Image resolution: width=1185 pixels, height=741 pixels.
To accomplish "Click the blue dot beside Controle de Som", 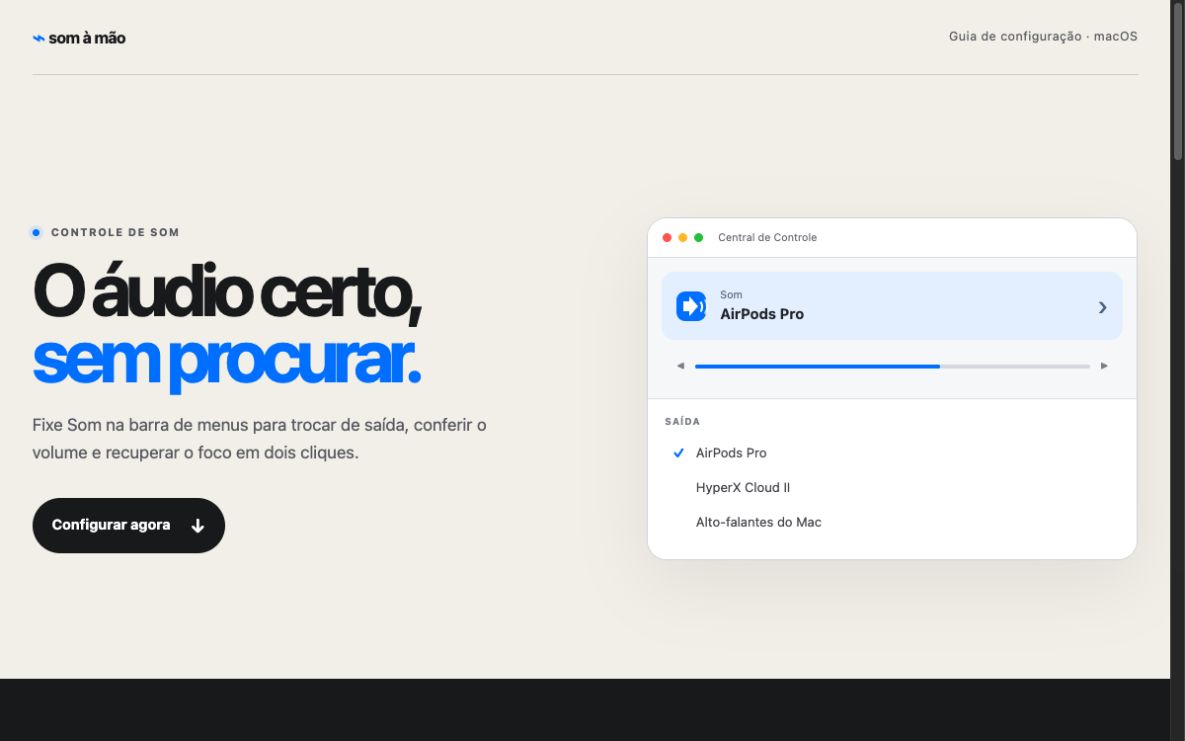I will (x=36, y=232).
